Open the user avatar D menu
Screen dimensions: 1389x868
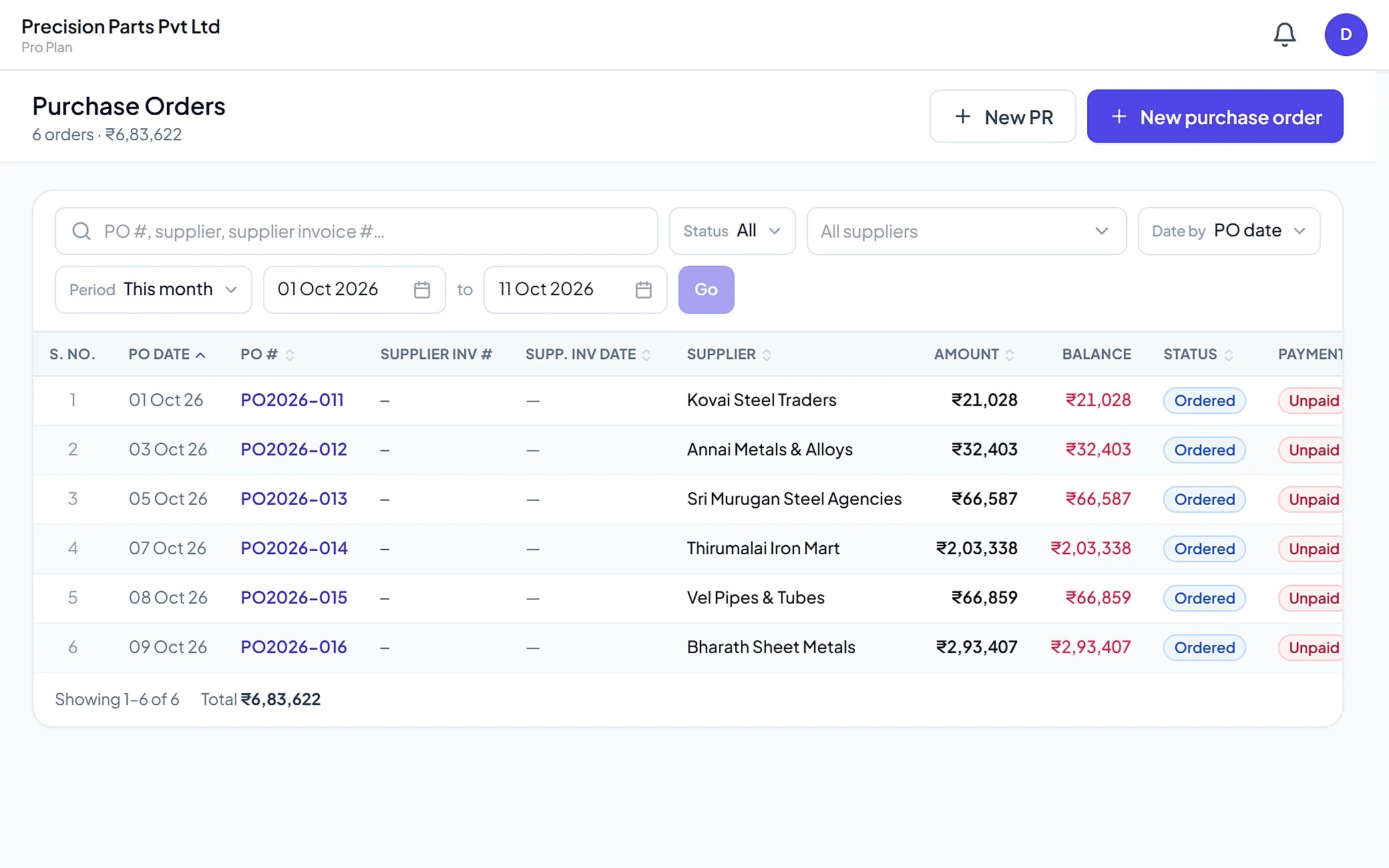pyautogui.click(x=1346, y=35)
